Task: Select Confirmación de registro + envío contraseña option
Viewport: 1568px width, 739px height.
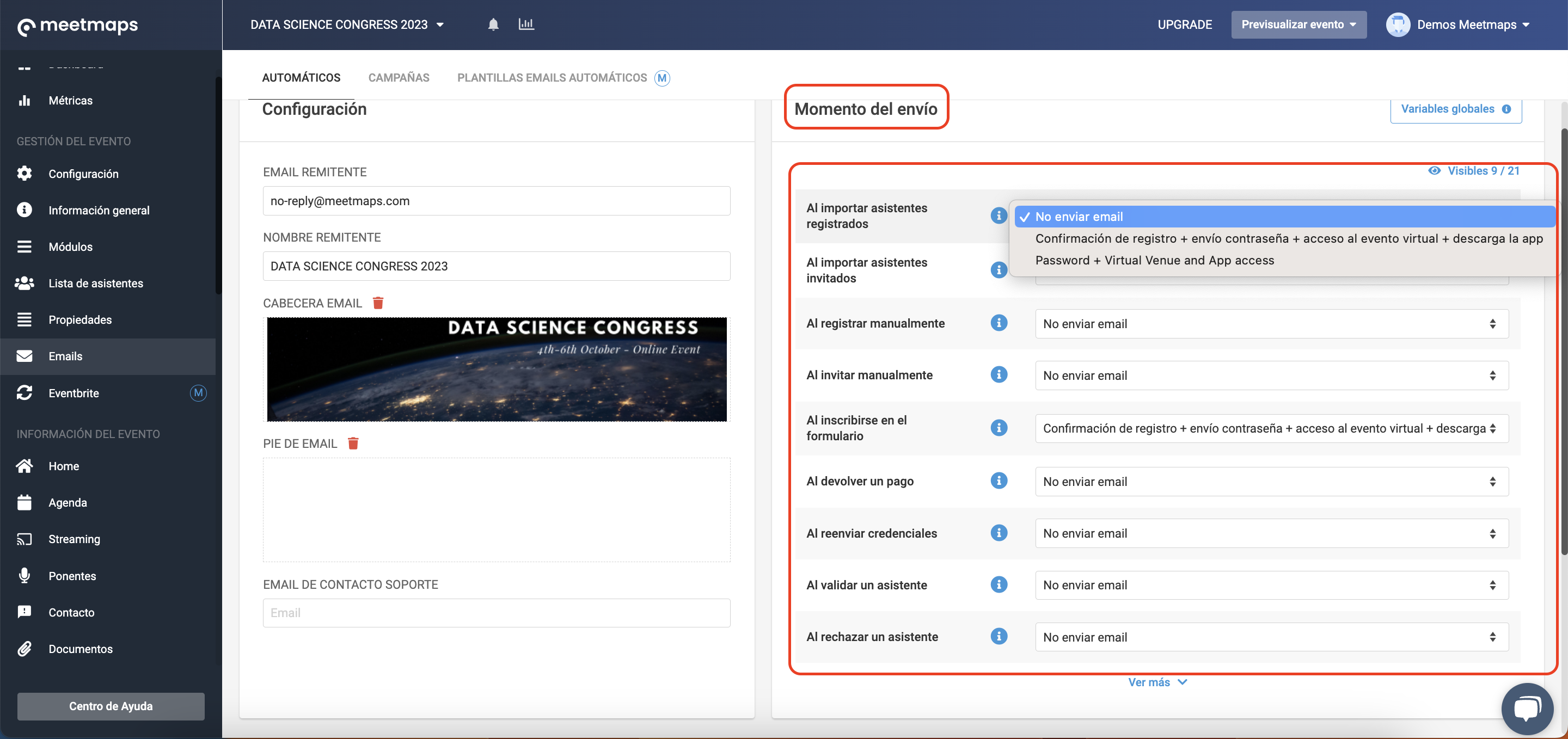Action: 1285,238
